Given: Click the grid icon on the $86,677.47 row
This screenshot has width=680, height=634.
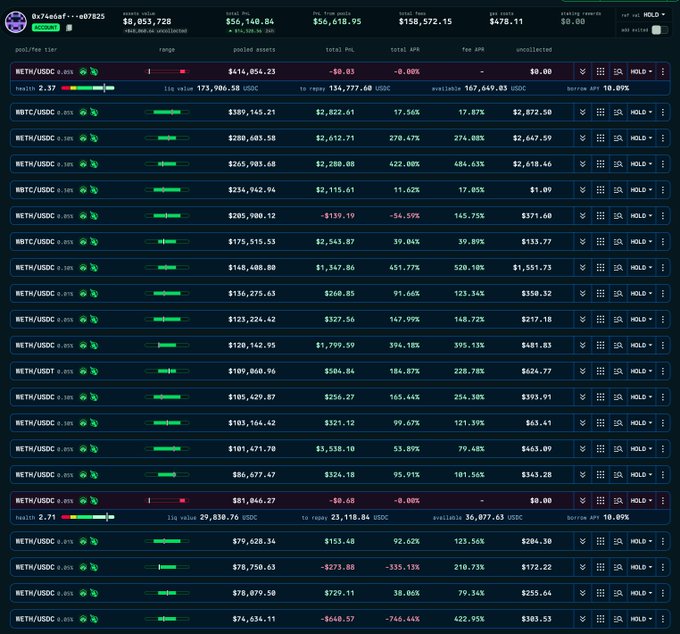Looking at the screenshot, I should coord(600,475).
